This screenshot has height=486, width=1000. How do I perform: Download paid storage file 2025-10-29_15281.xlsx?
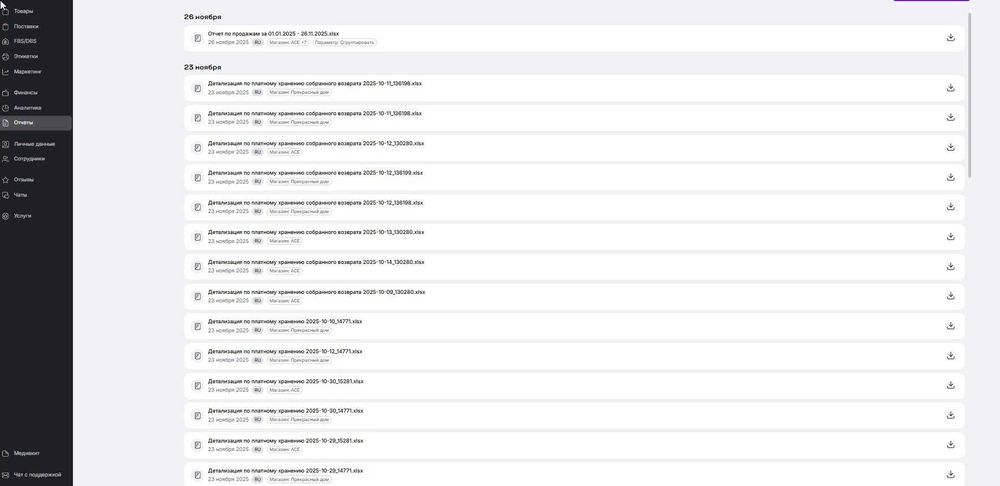(950, 445)
